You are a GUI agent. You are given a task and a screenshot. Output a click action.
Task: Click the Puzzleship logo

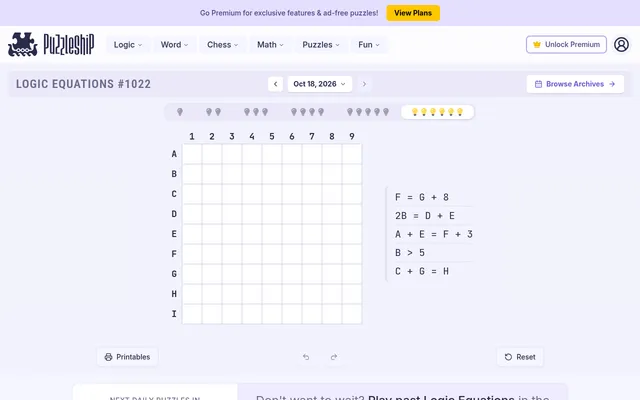(x=51, y=44)
